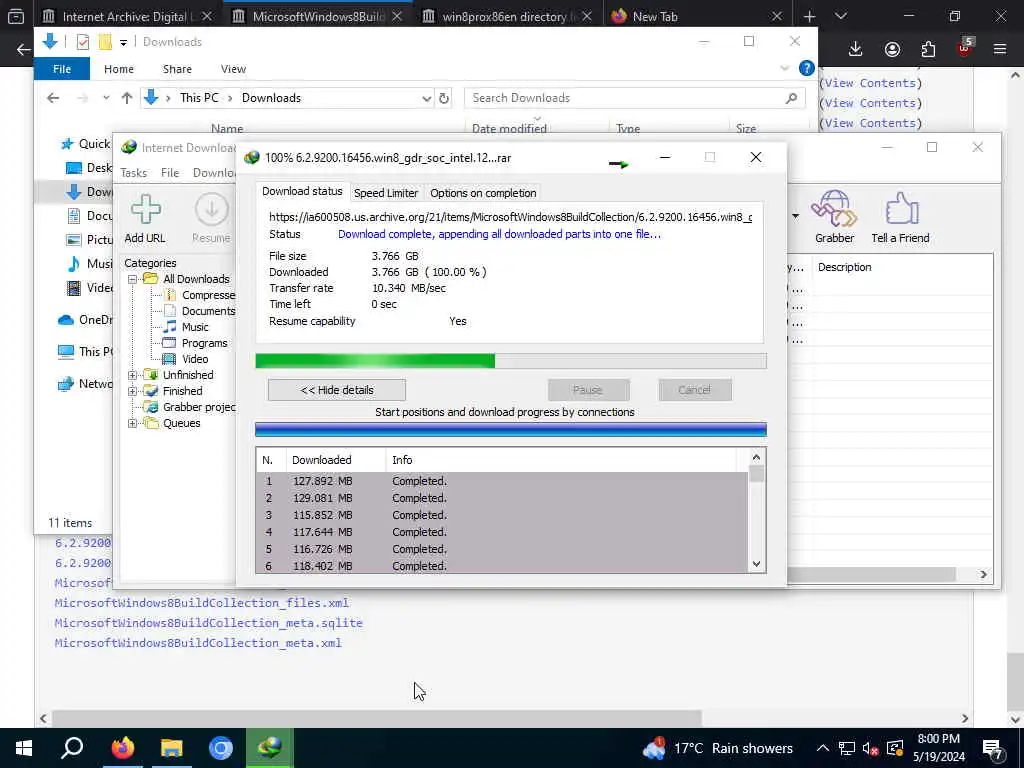1024x768 pixels.
Task: Click the network tray icon
Action: (x=846, y=748)
